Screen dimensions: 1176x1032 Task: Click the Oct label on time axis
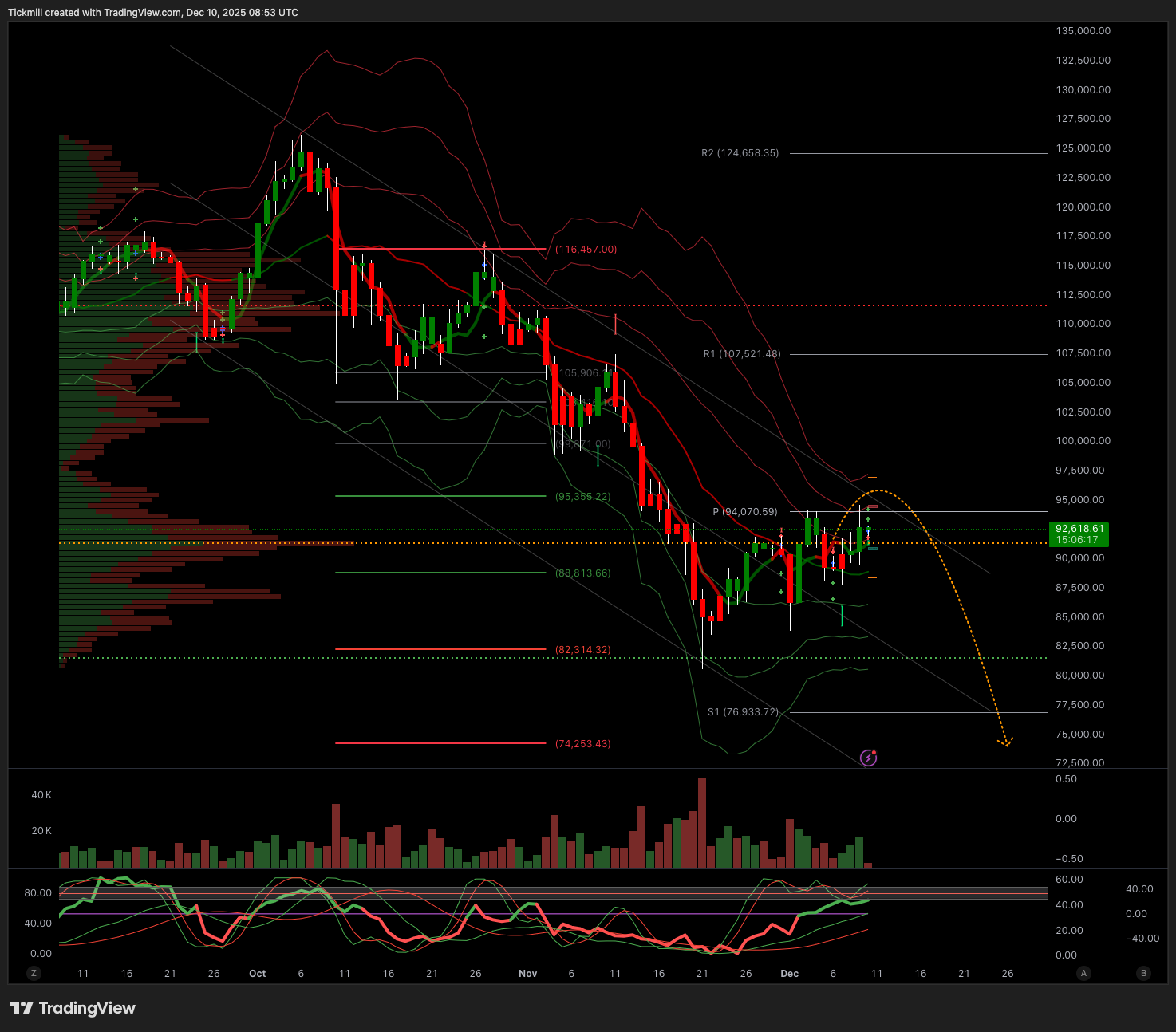[x=257, y=974]
